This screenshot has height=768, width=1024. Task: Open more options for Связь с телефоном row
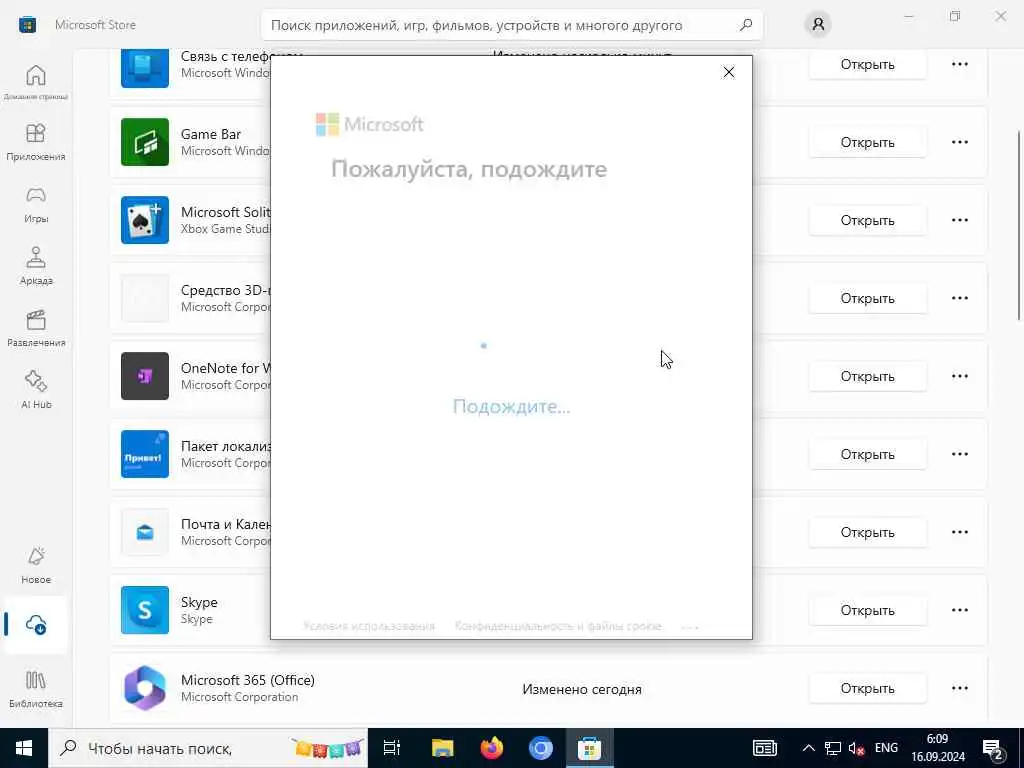[959, 64]
